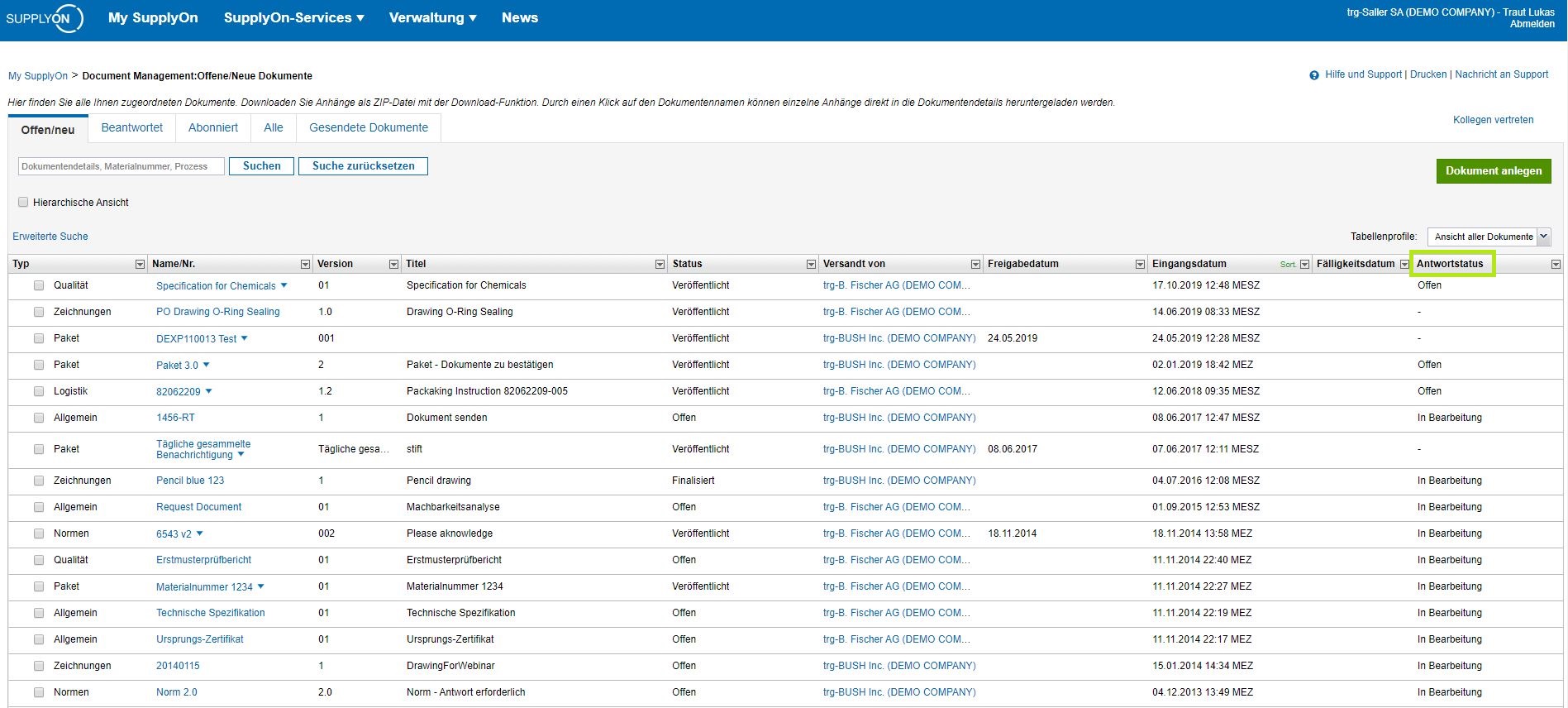
Task: Sort by the Eingangsdatum column header
Action: [1189, 264]
